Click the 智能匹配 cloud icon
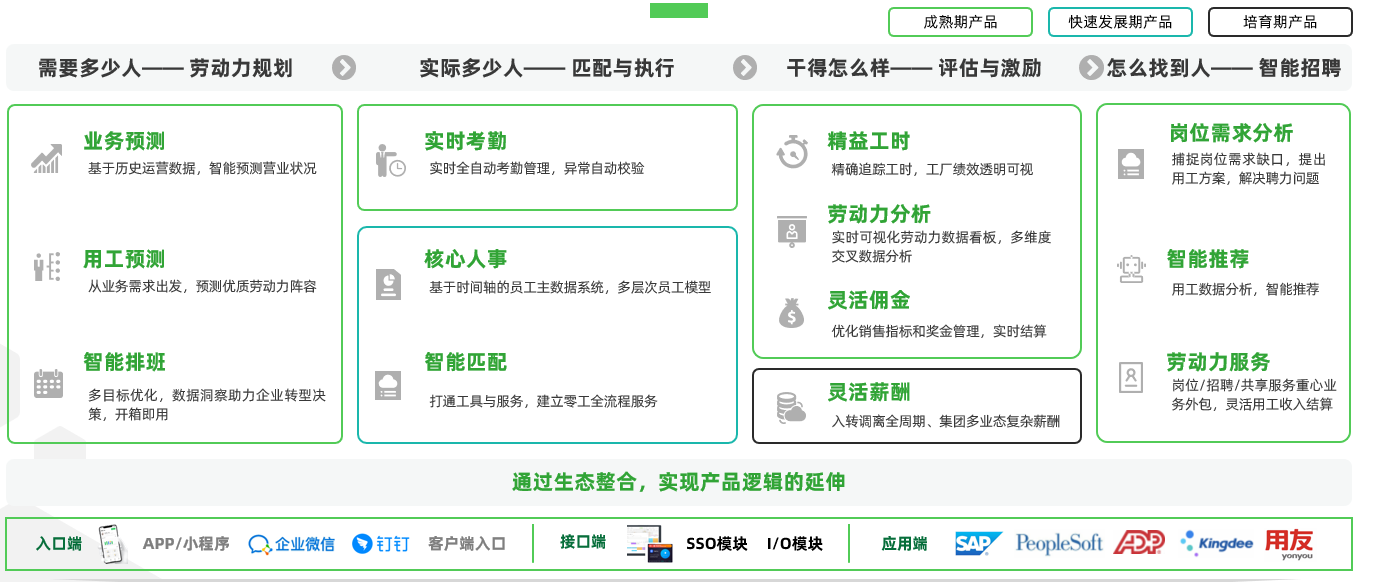Viewport: 1374px width, 582px height. [388, 385]
